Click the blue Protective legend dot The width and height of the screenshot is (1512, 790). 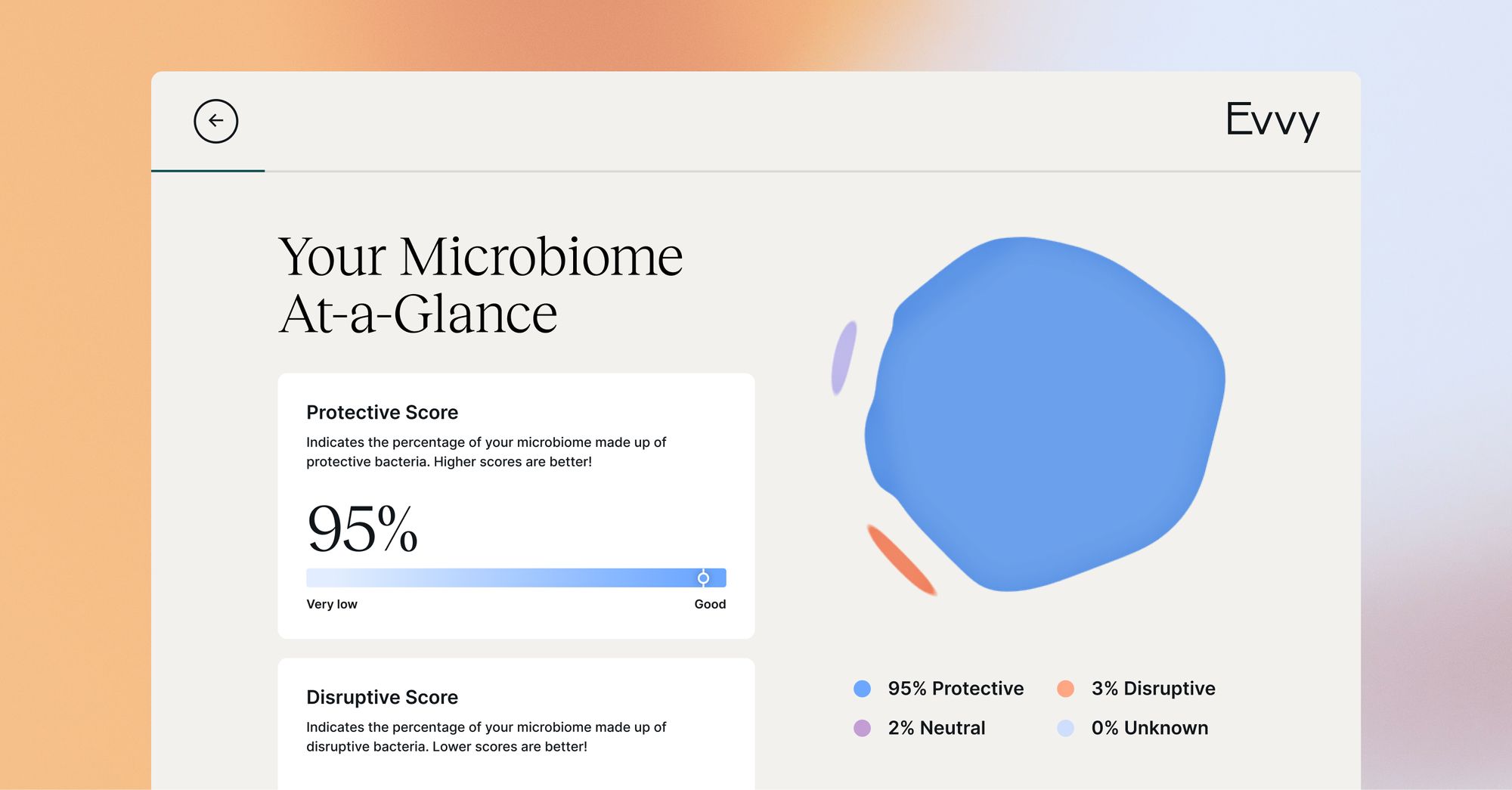pos(862,689)
